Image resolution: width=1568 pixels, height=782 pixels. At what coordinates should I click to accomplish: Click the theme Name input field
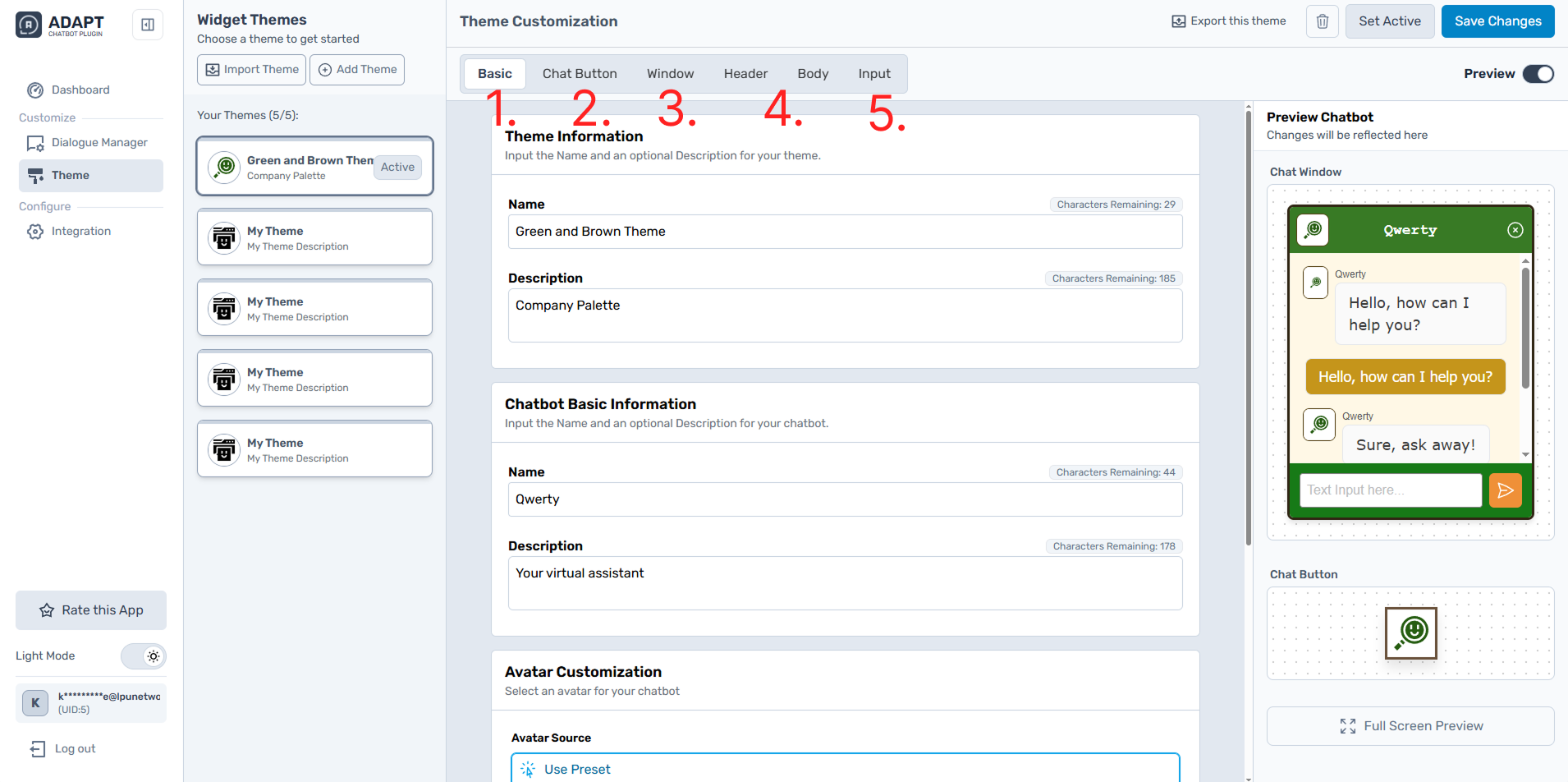tap(845, 232)
